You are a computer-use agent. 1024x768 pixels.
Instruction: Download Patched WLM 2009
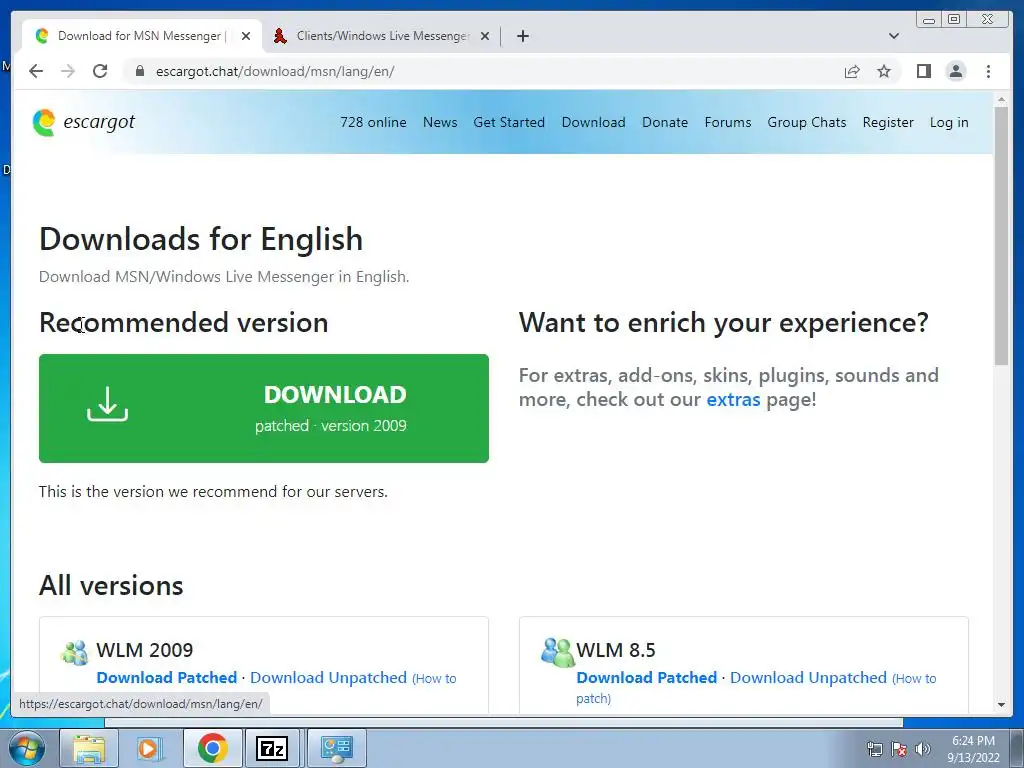click(x=167, y=677)
